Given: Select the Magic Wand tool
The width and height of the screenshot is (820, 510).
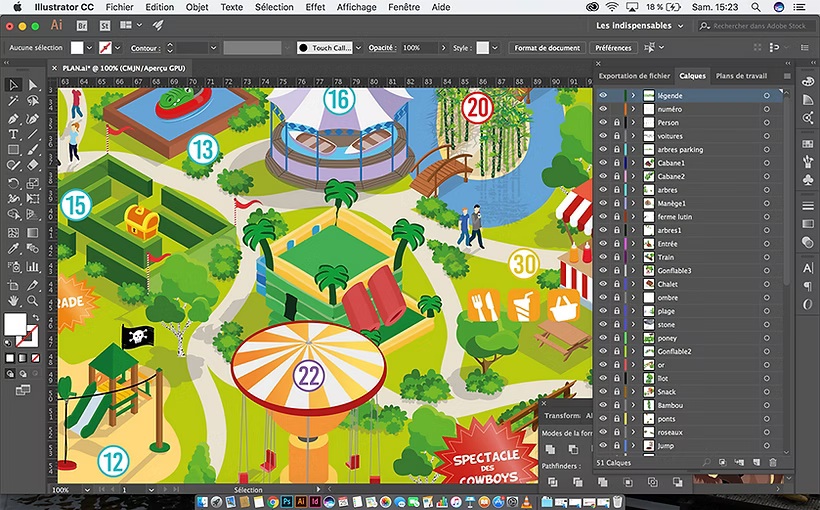Looking at the screenshot, I should pos(14,101).
